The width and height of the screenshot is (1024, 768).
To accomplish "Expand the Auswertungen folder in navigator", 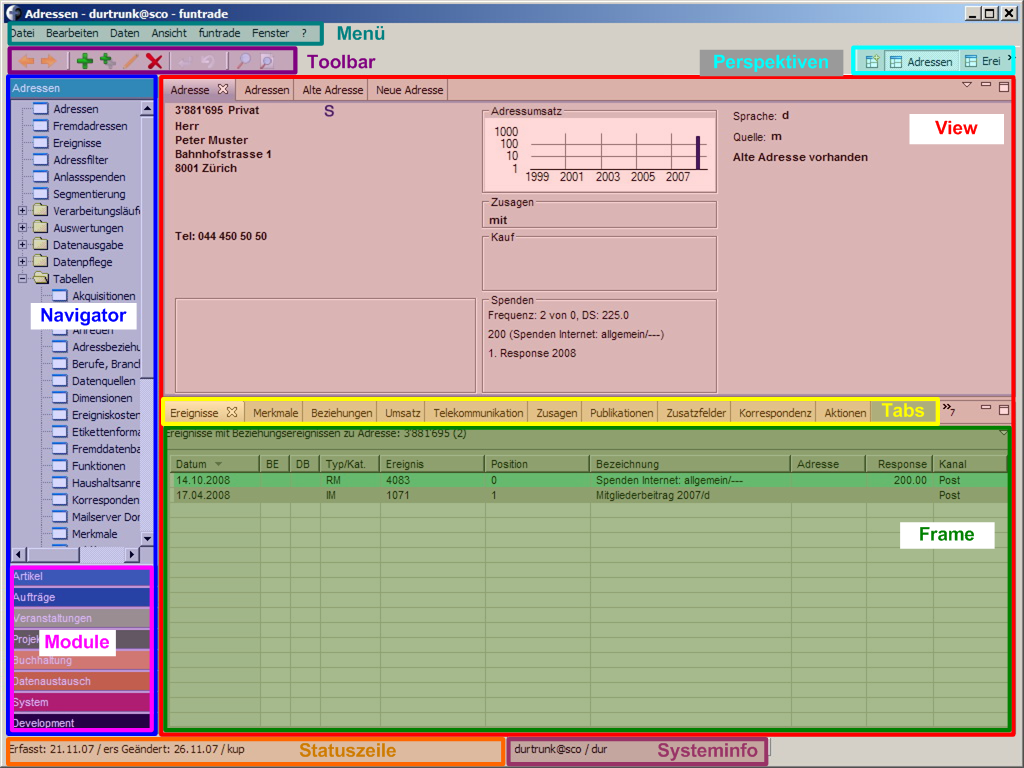I will click(x=22, y=228).
